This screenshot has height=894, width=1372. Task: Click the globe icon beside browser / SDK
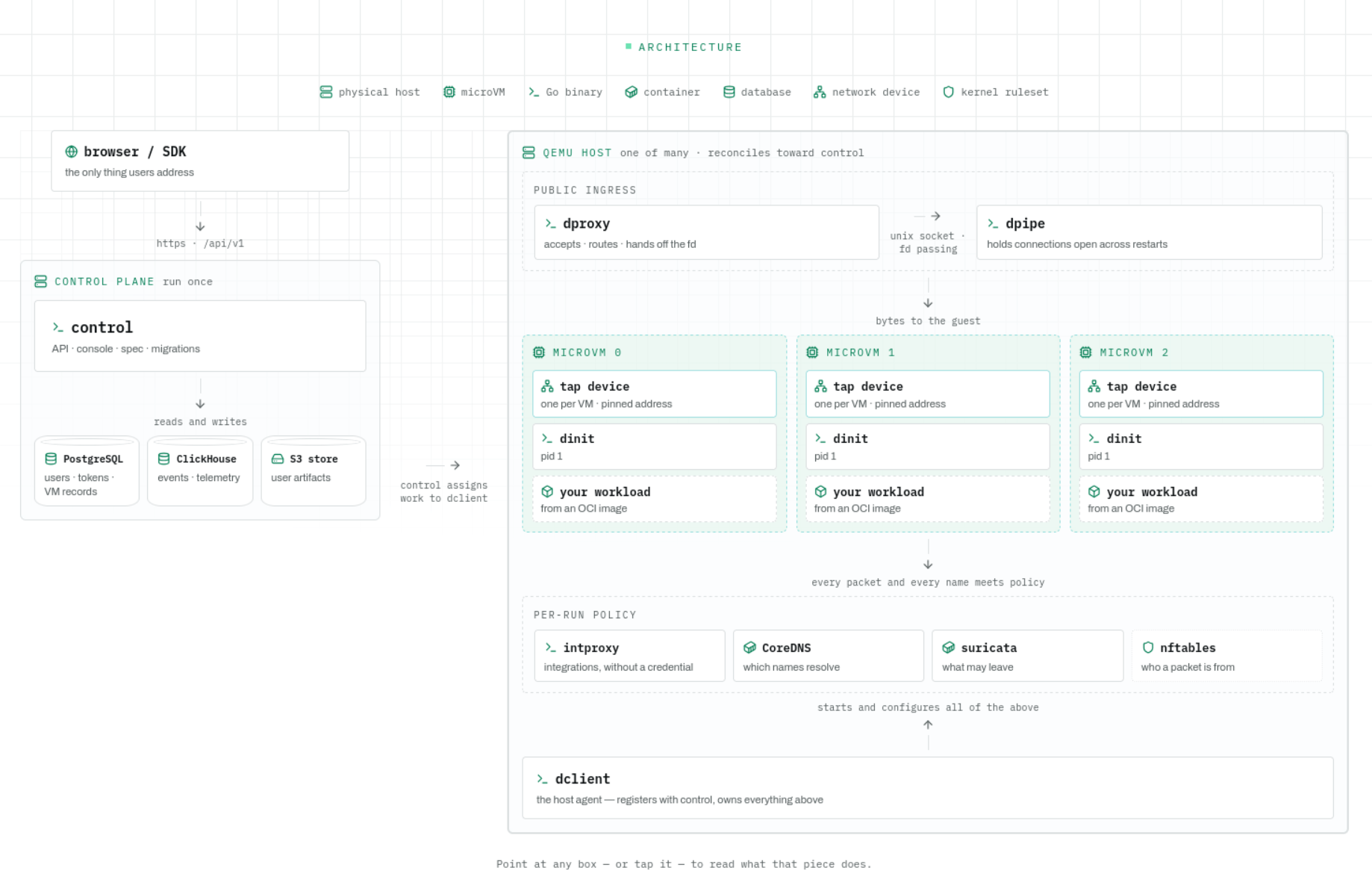point(72,152)
